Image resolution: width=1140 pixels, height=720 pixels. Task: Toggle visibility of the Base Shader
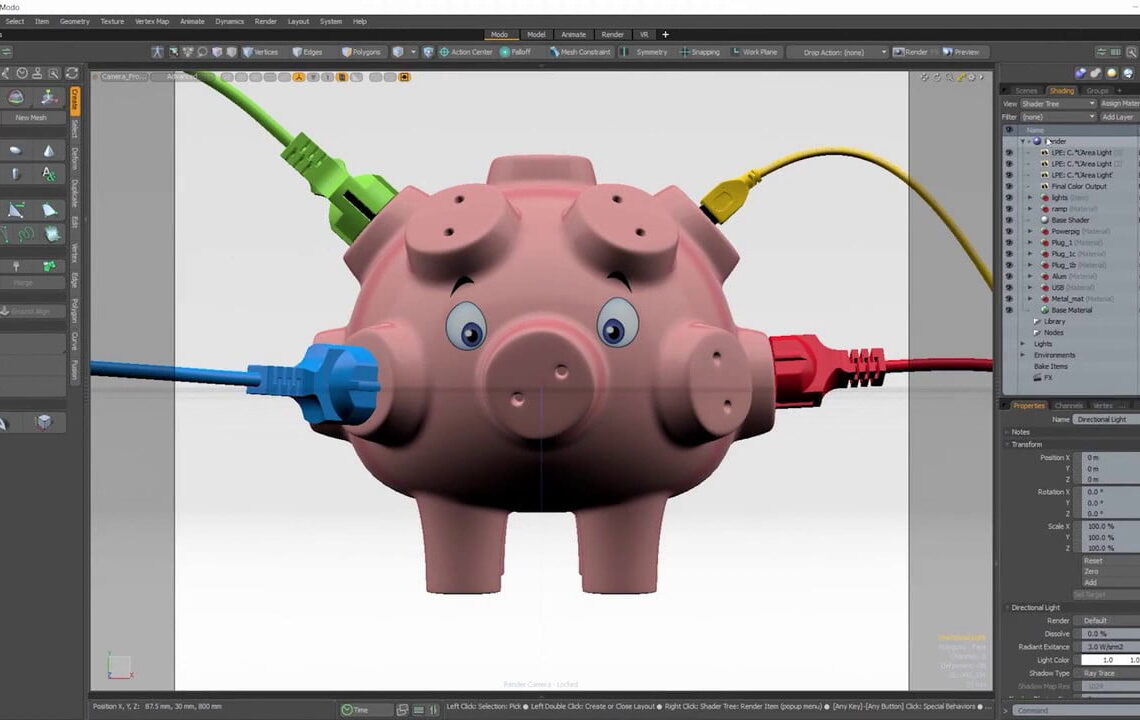coord(1009,220)
